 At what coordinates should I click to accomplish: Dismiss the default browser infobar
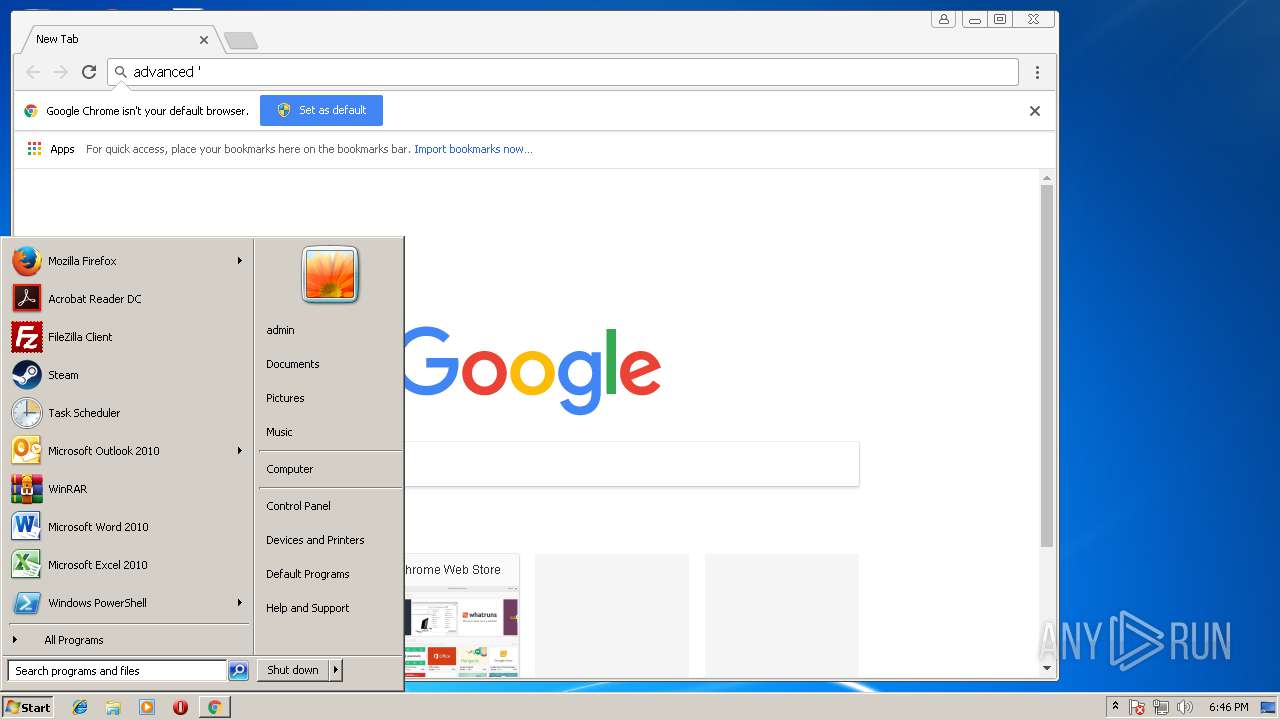click(1035, 111)
